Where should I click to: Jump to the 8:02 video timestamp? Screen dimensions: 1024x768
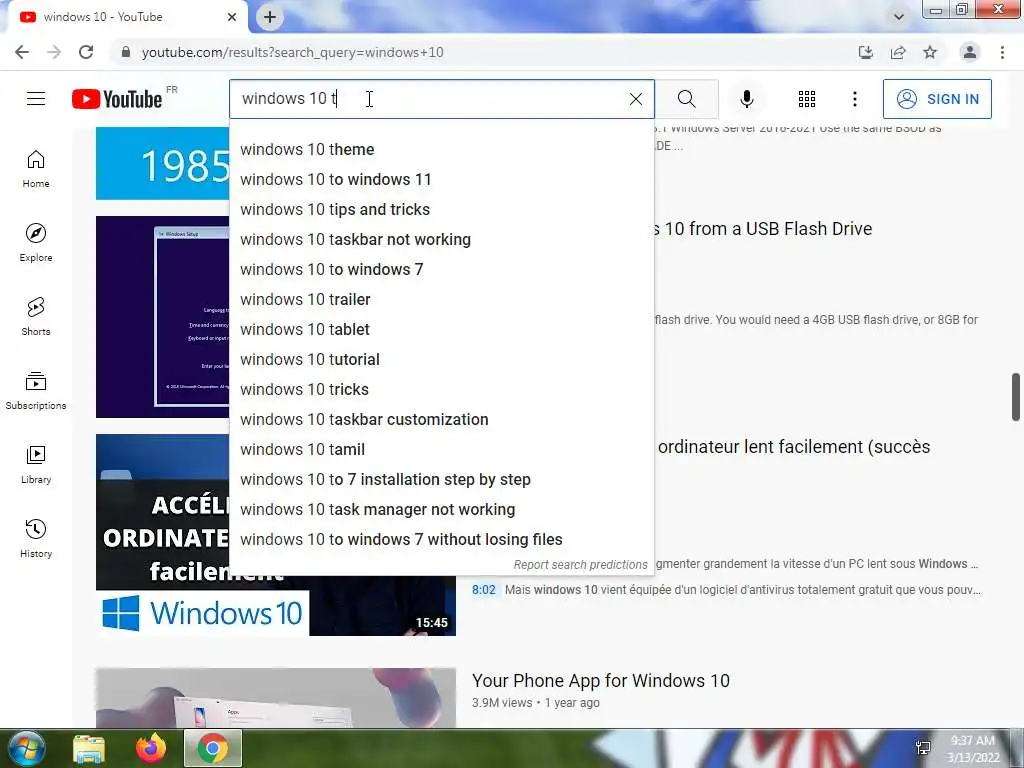[x=483, y=590]
